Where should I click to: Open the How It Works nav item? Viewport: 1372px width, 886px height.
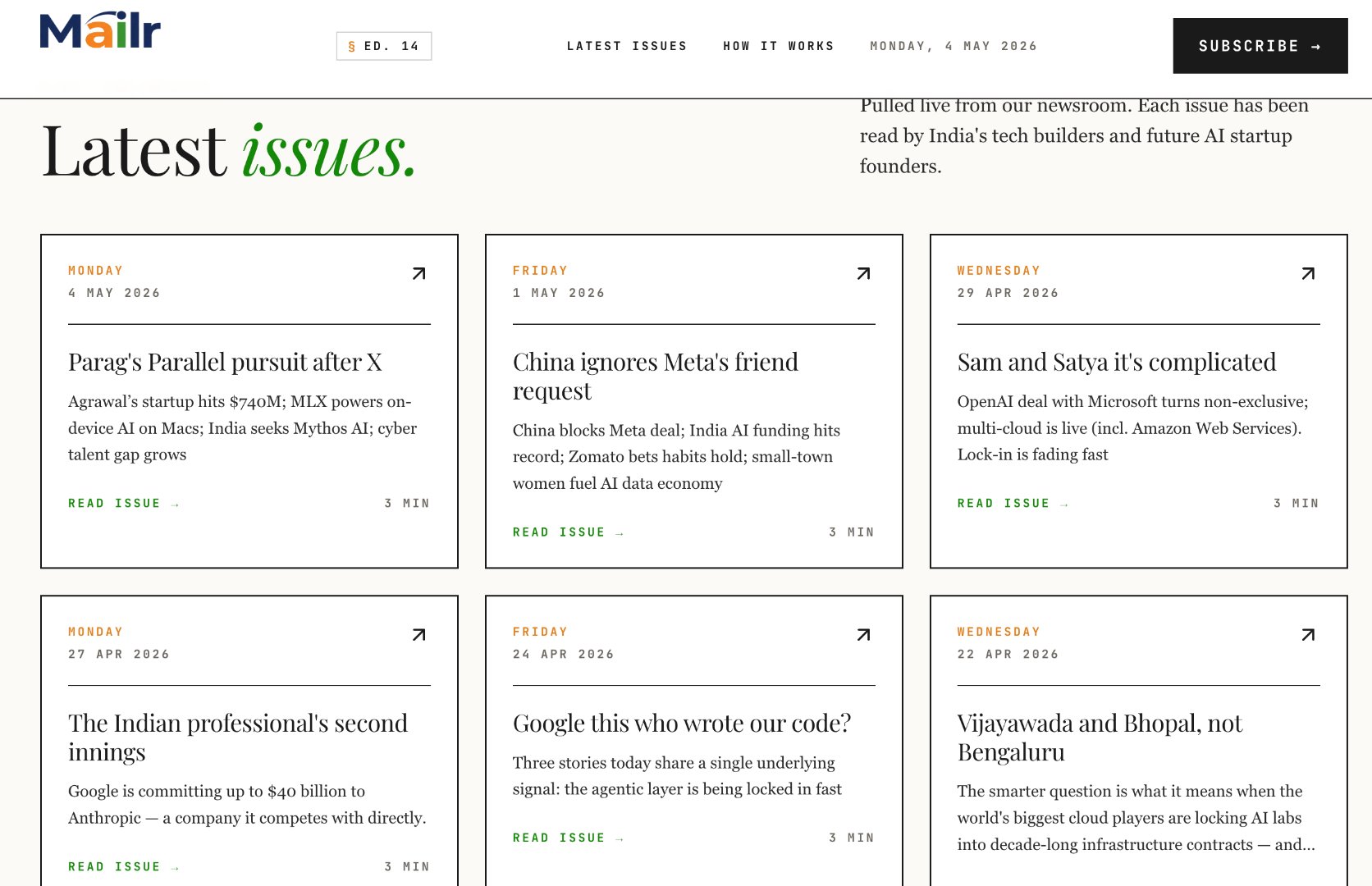pos(779,46)
